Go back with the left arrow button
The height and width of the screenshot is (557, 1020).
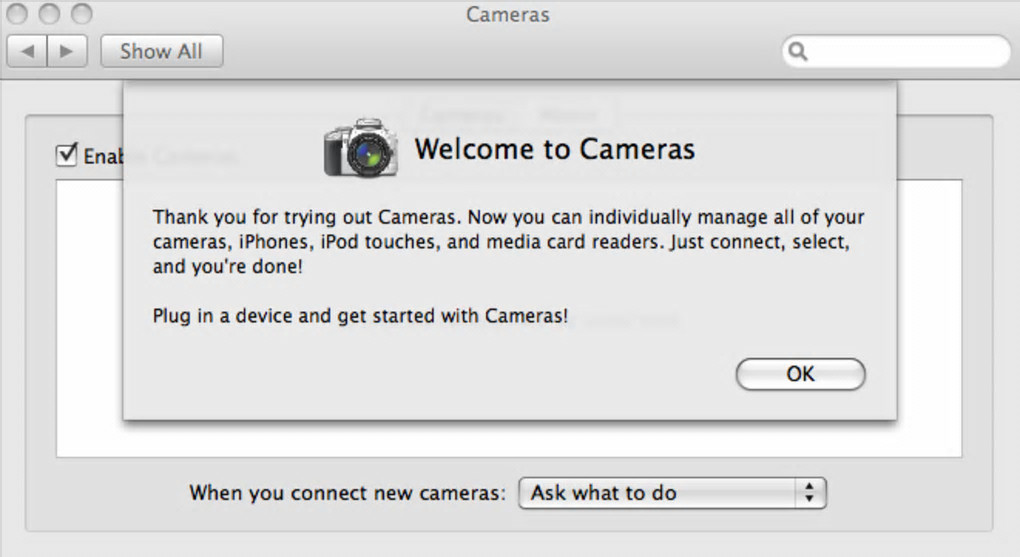pos(27,51)
